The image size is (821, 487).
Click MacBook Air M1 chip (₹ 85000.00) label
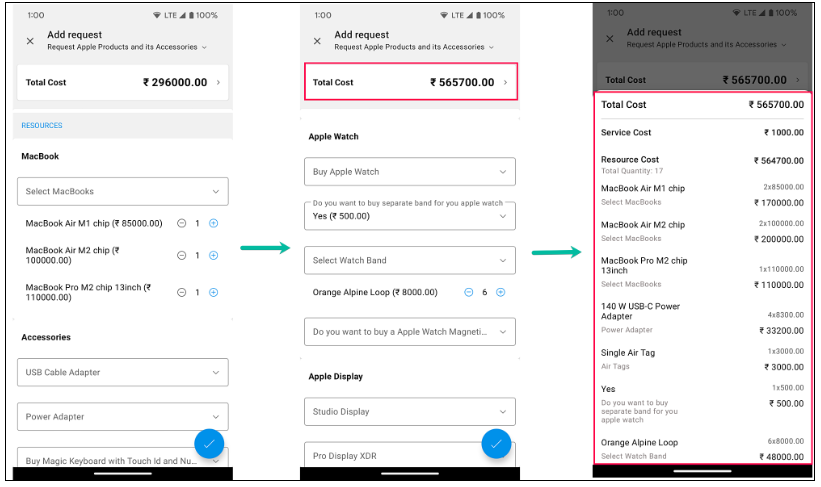tap(94, 223)
